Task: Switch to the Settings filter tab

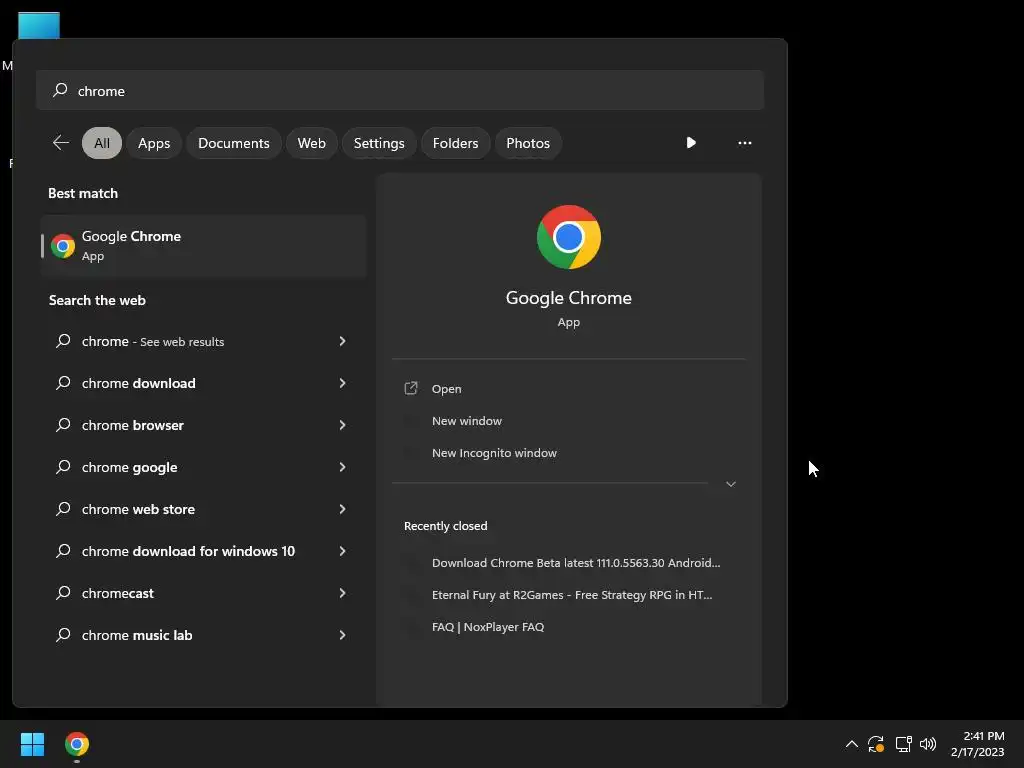Action: [x=379, y=143]
